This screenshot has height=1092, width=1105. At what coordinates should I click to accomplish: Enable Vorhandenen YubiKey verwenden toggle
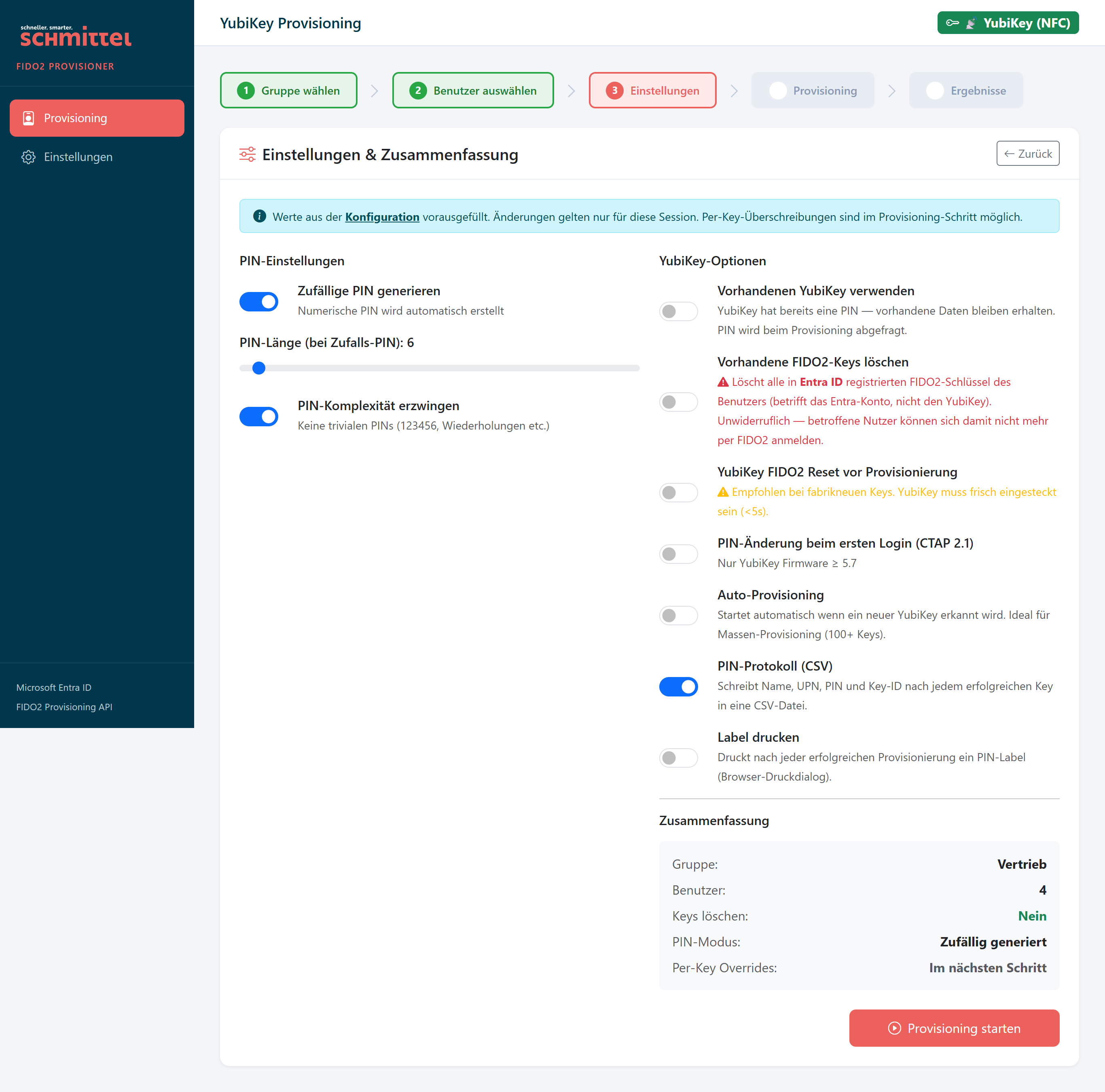click(678, 311)
